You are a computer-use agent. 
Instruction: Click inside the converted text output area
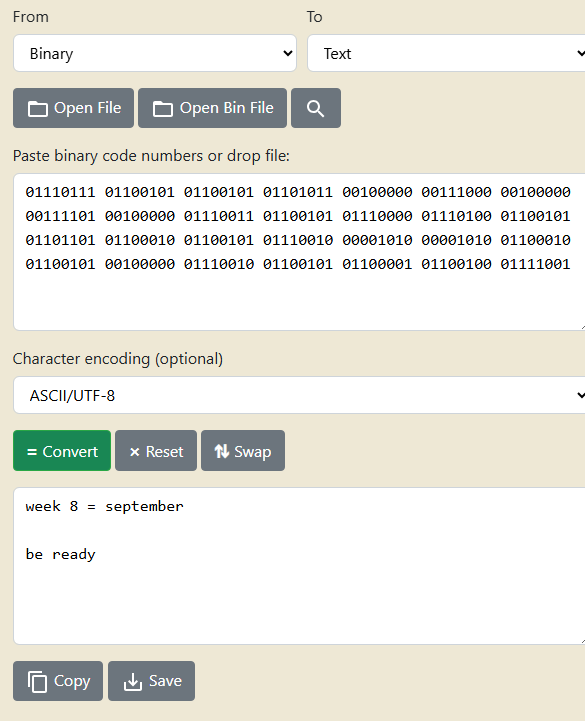(299, 566)
